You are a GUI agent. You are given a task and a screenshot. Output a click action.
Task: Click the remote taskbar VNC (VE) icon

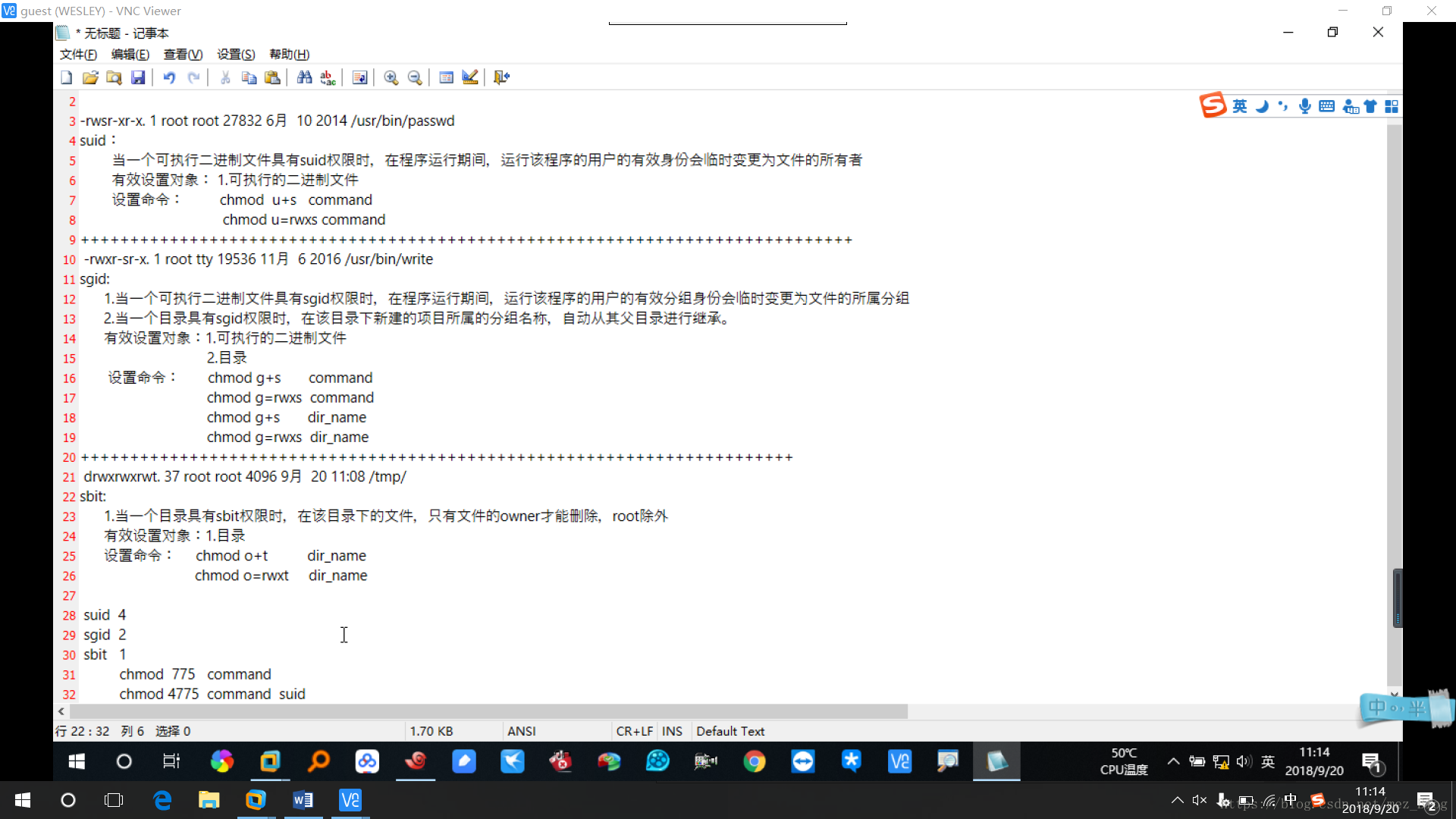tap(899, 761)
